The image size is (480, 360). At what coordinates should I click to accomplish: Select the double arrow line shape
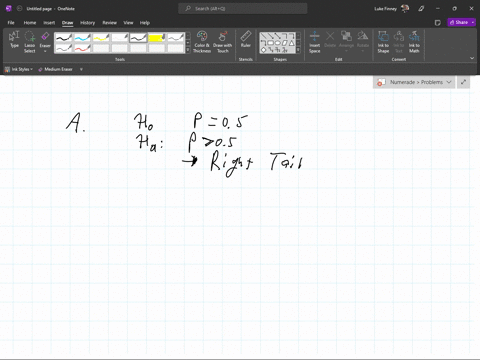[x=278, y=35]
